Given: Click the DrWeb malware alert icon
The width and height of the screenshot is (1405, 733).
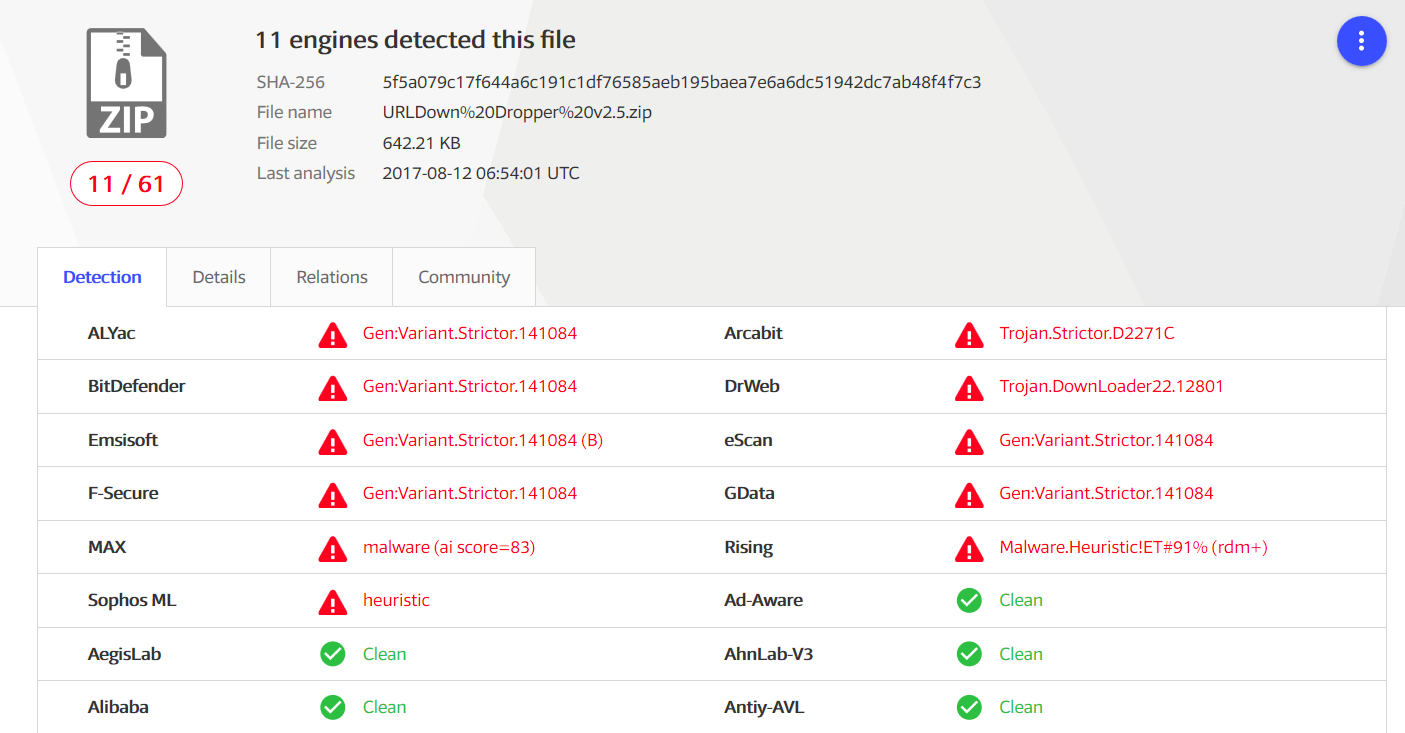Looking at the screenshot, I should pyautogui.click(x=969, y=387).
